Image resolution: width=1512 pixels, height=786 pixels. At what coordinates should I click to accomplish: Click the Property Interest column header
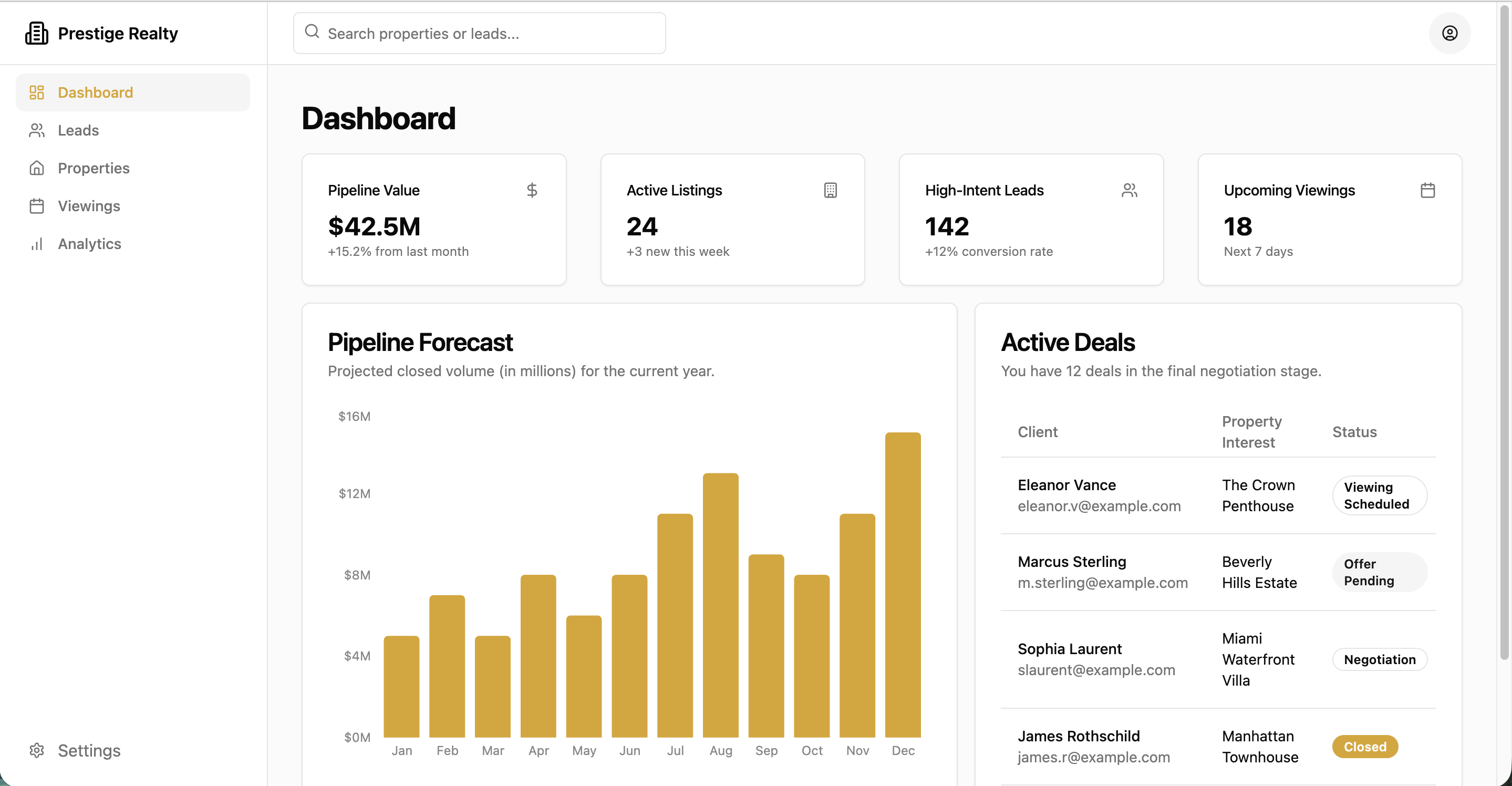pos(1252,432)
